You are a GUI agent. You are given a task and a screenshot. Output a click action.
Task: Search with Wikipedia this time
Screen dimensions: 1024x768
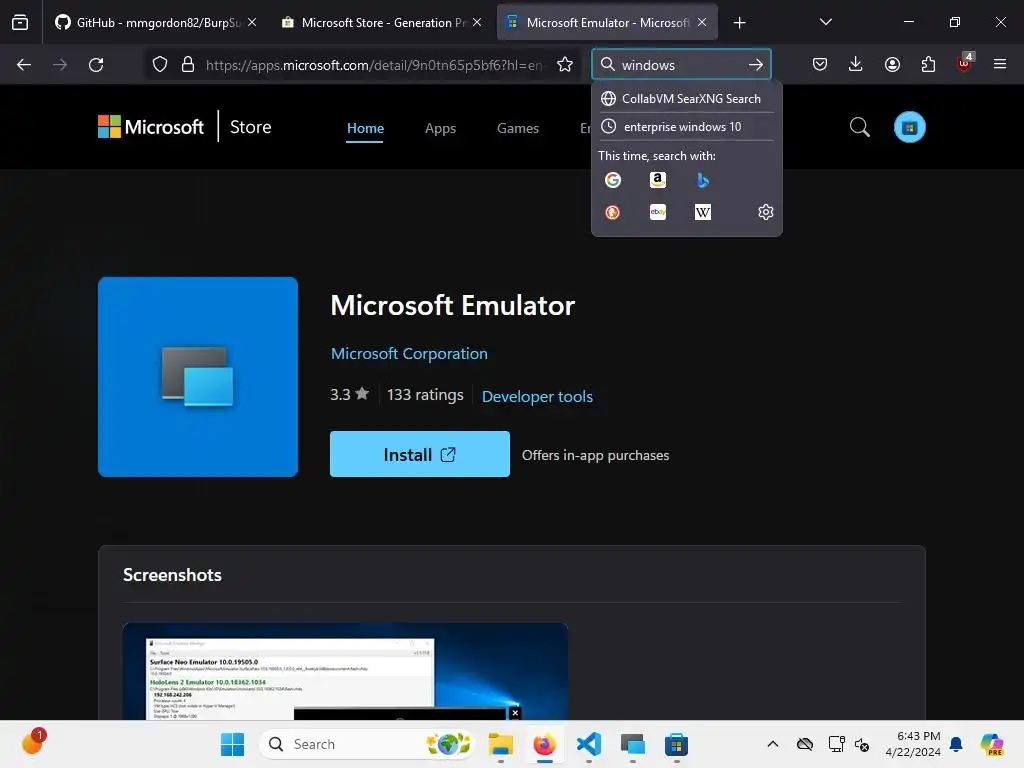703,212
